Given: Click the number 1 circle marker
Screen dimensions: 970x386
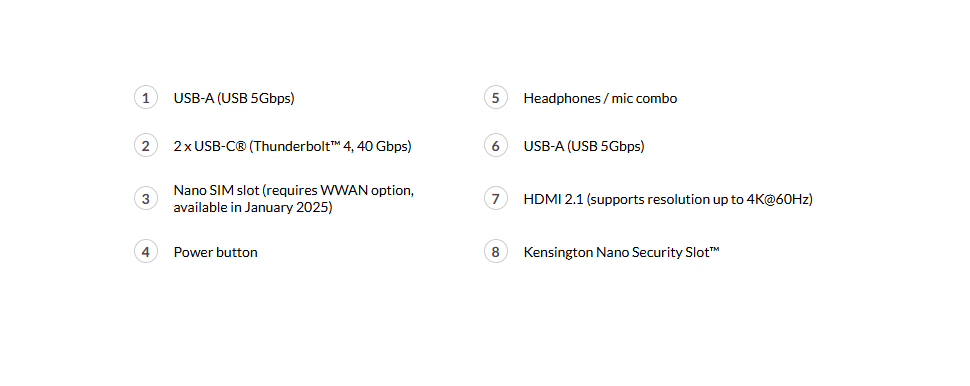Looking at the screenshot, I should (x=145, y=98).
